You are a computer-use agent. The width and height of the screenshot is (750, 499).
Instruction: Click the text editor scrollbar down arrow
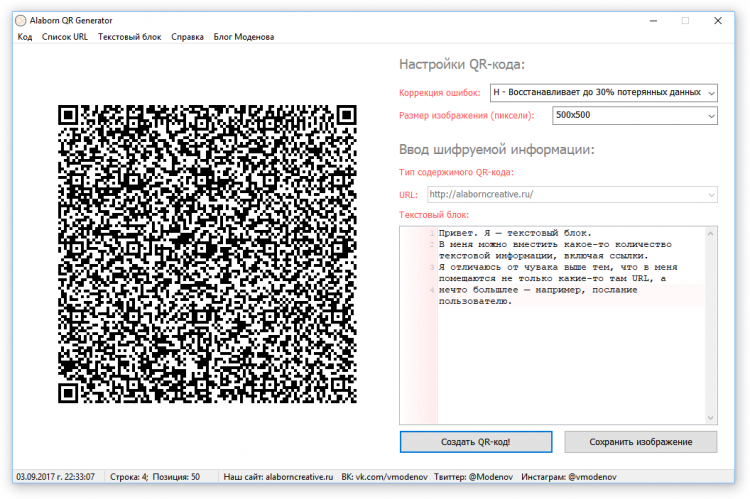tap(710, 418)
